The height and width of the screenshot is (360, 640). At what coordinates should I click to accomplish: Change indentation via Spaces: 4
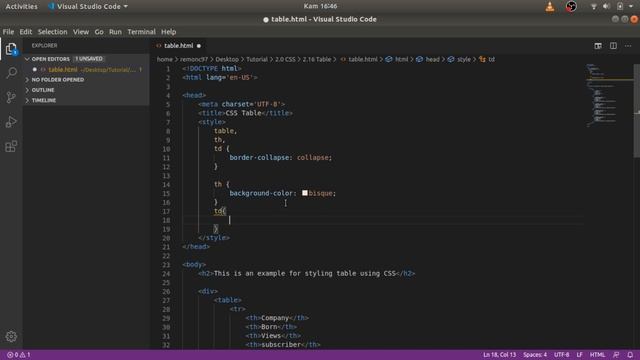(535, 355)
